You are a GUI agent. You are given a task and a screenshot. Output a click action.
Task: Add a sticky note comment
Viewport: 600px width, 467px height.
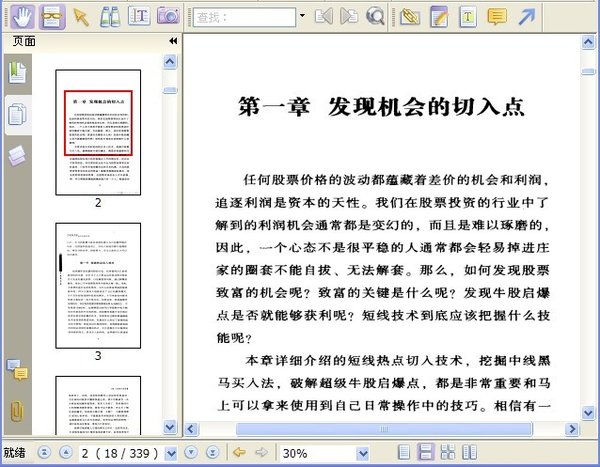(497, 17)
